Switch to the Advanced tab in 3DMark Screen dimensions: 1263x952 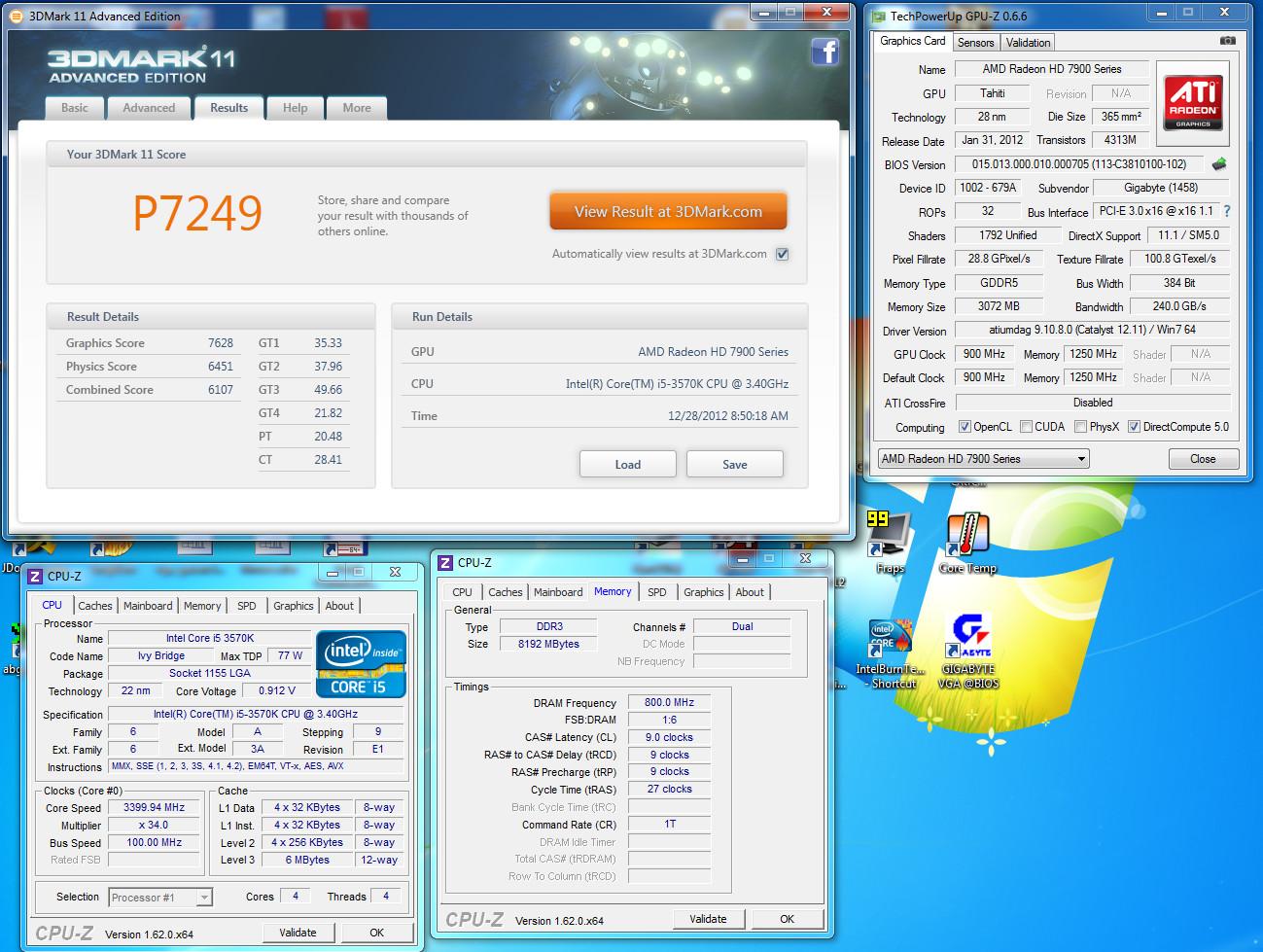coord(149,108)
